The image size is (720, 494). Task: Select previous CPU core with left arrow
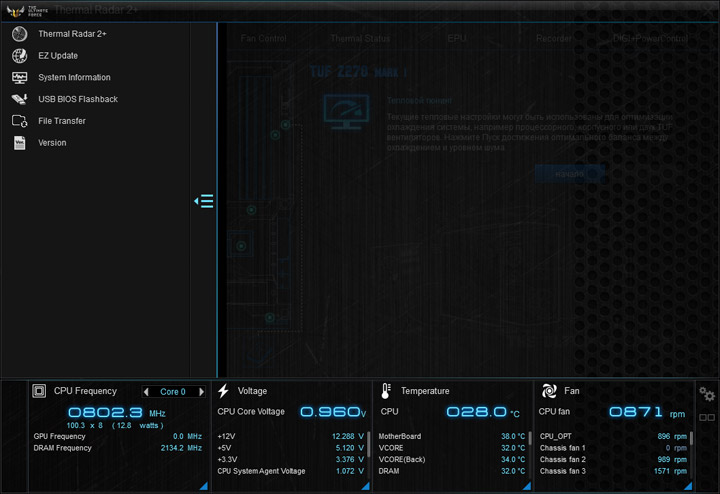(146, 392)
